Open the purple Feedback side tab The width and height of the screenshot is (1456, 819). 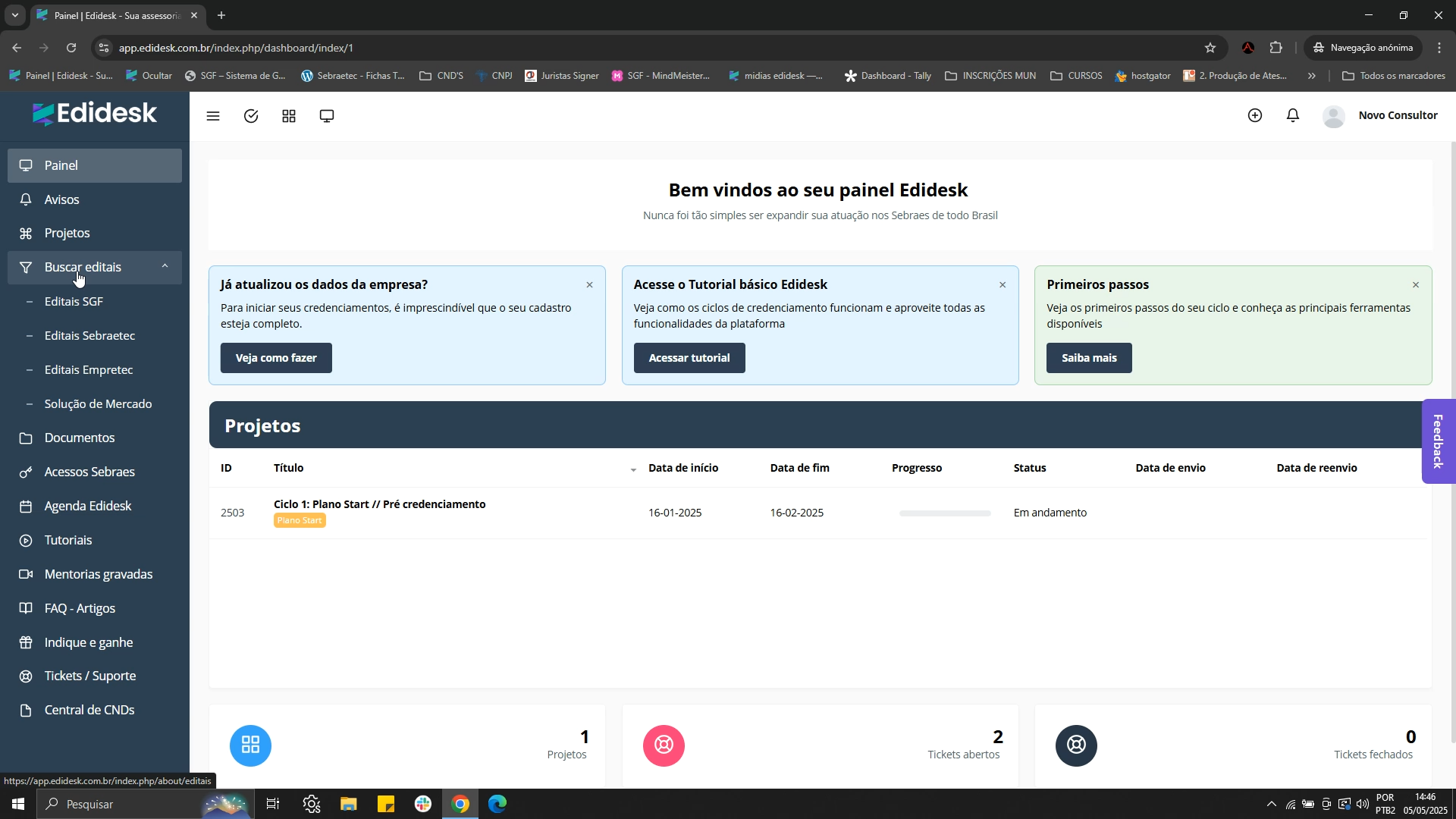point(1438,441)
